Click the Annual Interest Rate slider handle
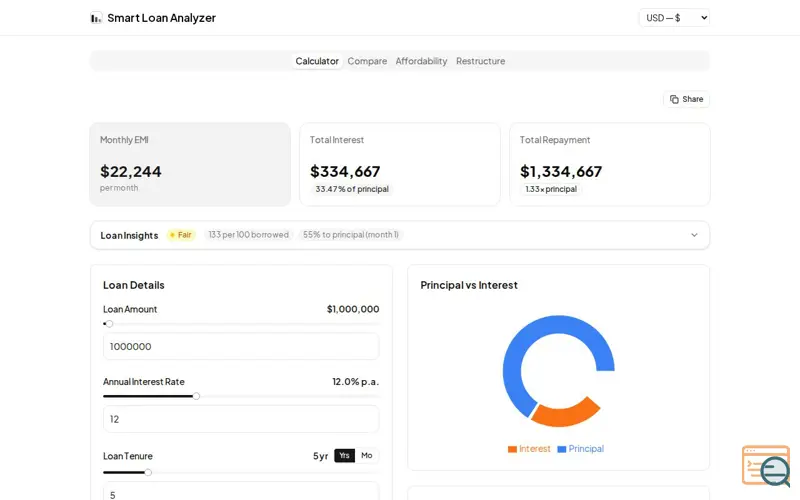 click(196, 396)
